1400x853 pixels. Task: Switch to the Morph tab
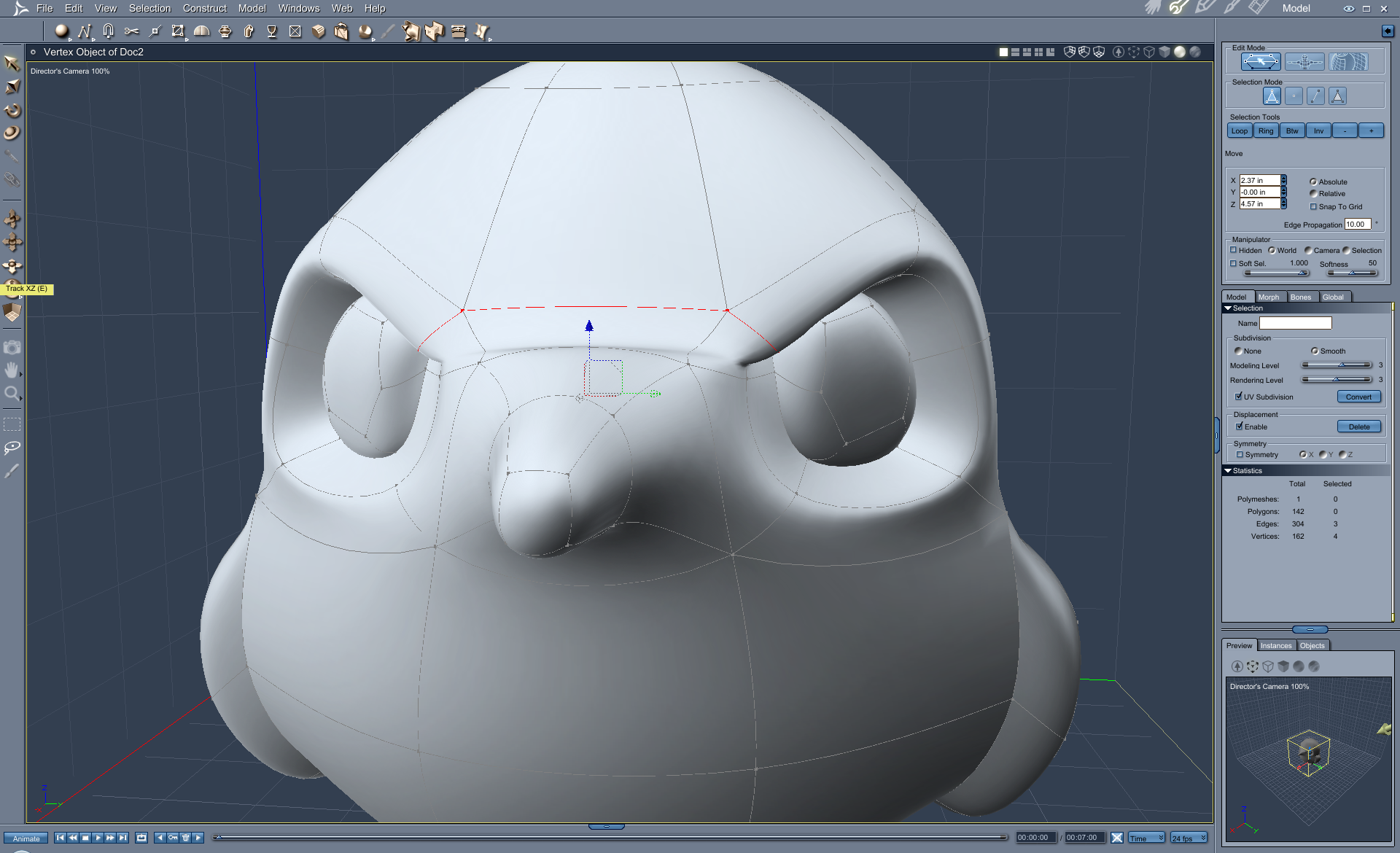pos(1268,297)
